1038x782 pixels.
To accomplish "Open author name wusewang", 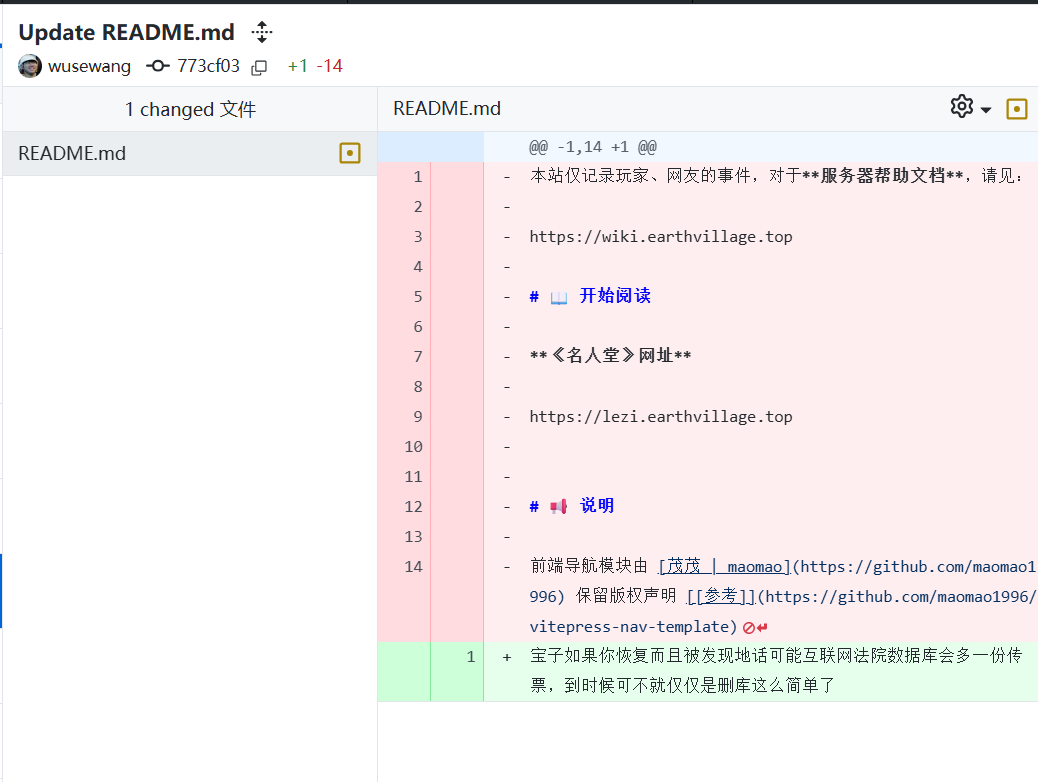I will point(89,66).
